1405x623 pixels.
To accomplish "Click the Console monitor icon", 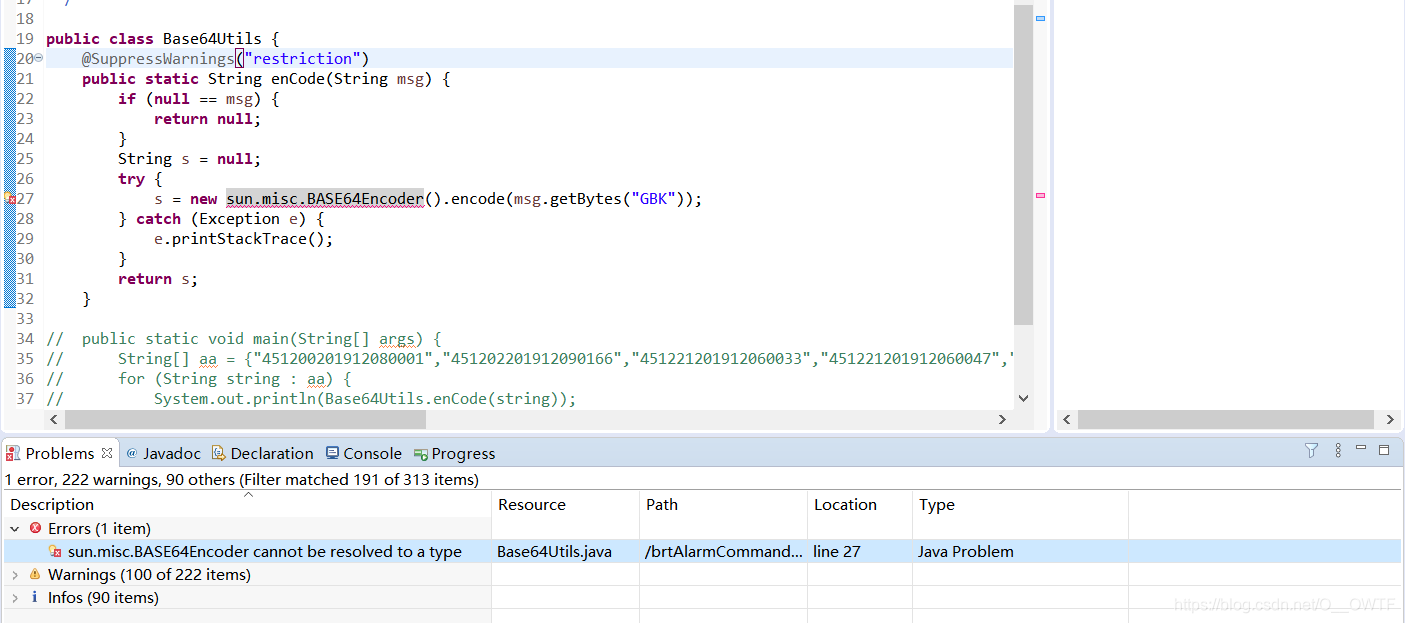I will pyautogui.click(x=330, y=453).
